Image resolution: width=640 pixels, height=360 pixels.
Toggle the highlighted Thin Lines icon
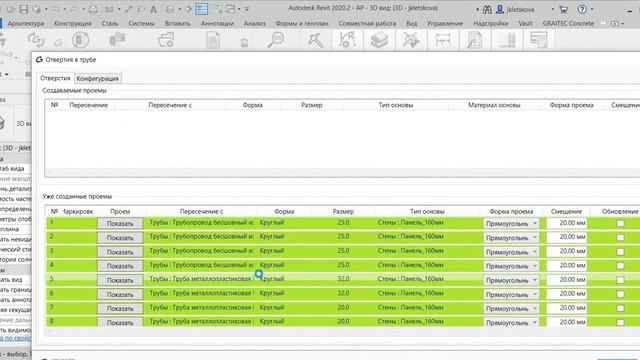coord(202,9)
